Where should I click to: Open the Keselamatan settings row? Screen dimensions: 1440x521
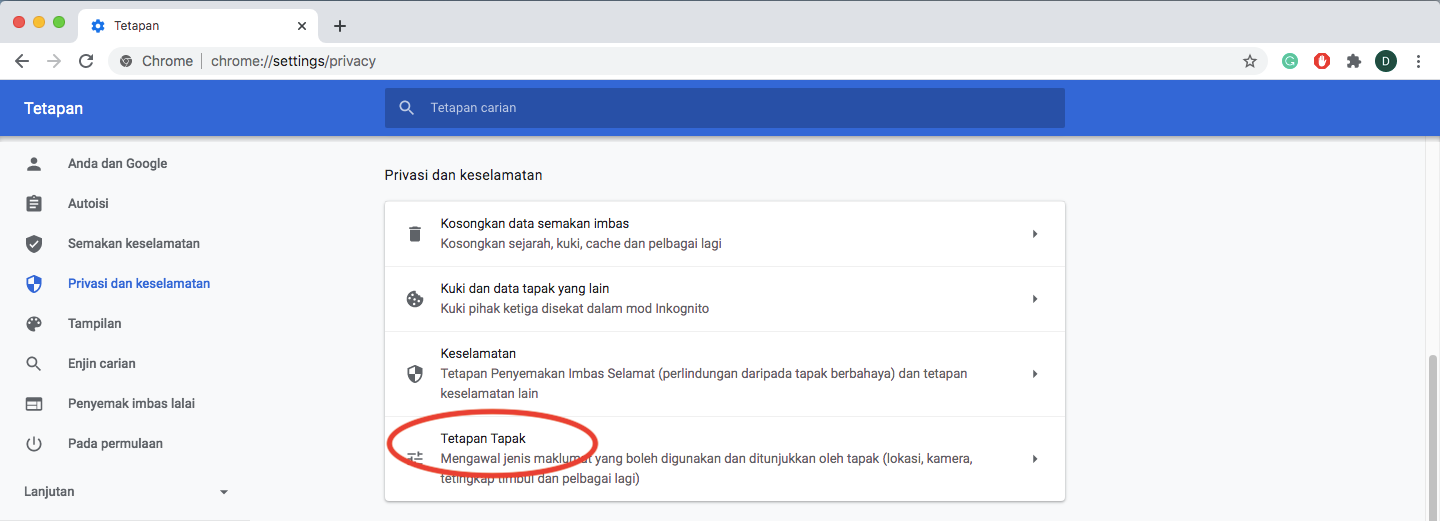(x=724, y=374)
